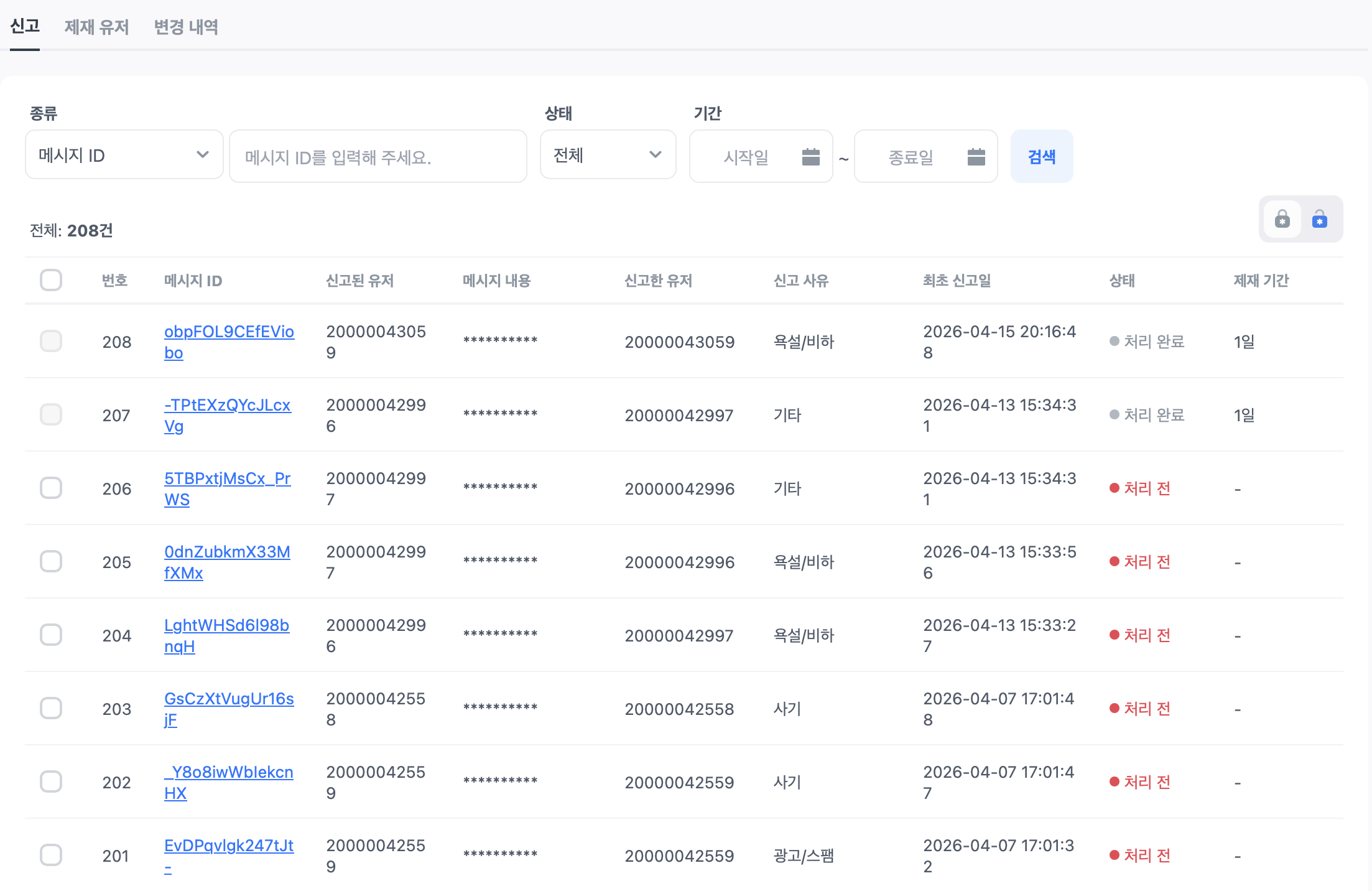Open the 상태 전체 status dropdown
This screenshot has width=1372, height=891.
point(608,155)
